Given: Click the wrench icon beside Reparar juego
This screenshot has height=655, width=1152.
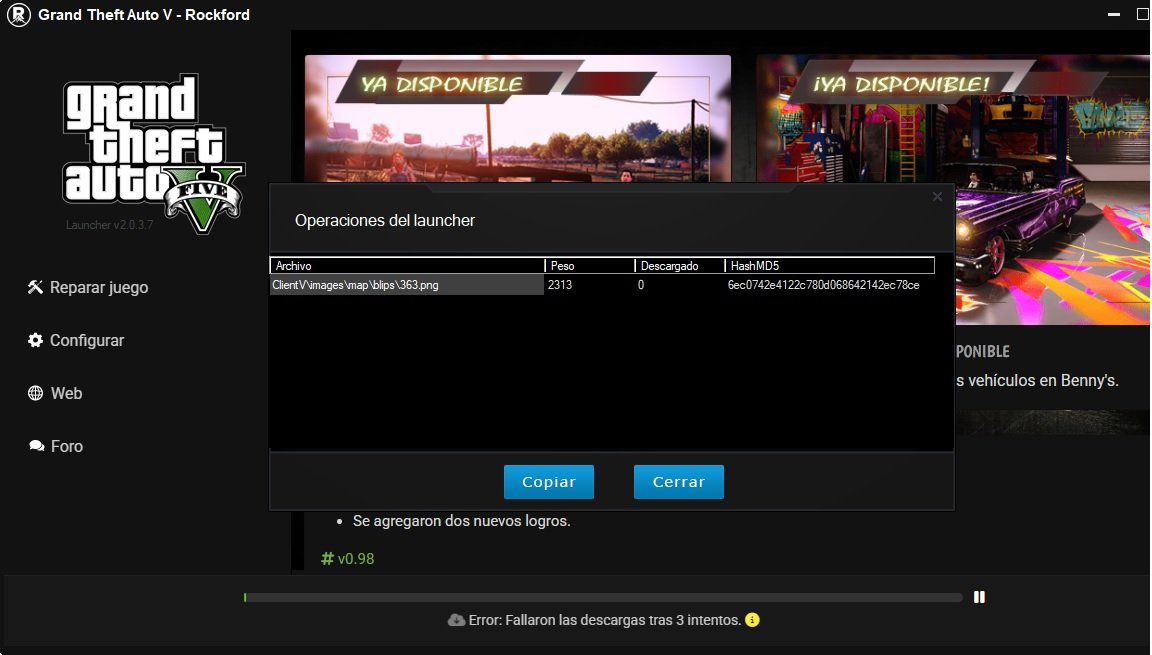Looking at the screenshot, I should pos(35,287).
